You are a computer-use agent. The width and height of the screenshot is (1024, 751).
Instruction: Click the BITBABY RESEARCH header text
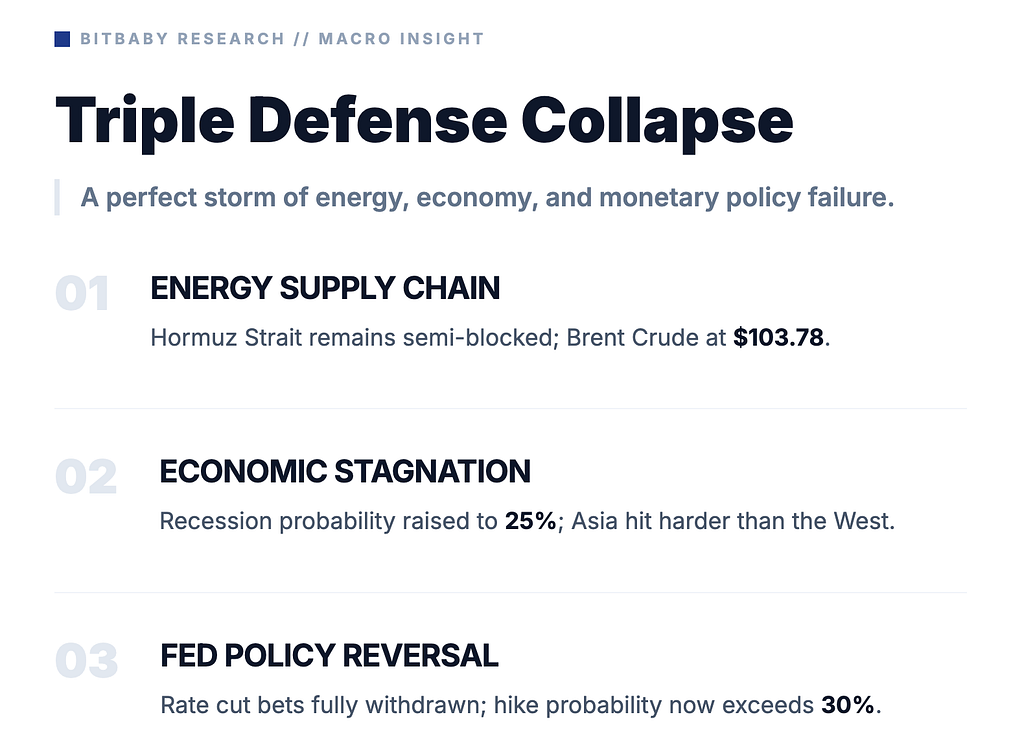click(182, 39)
